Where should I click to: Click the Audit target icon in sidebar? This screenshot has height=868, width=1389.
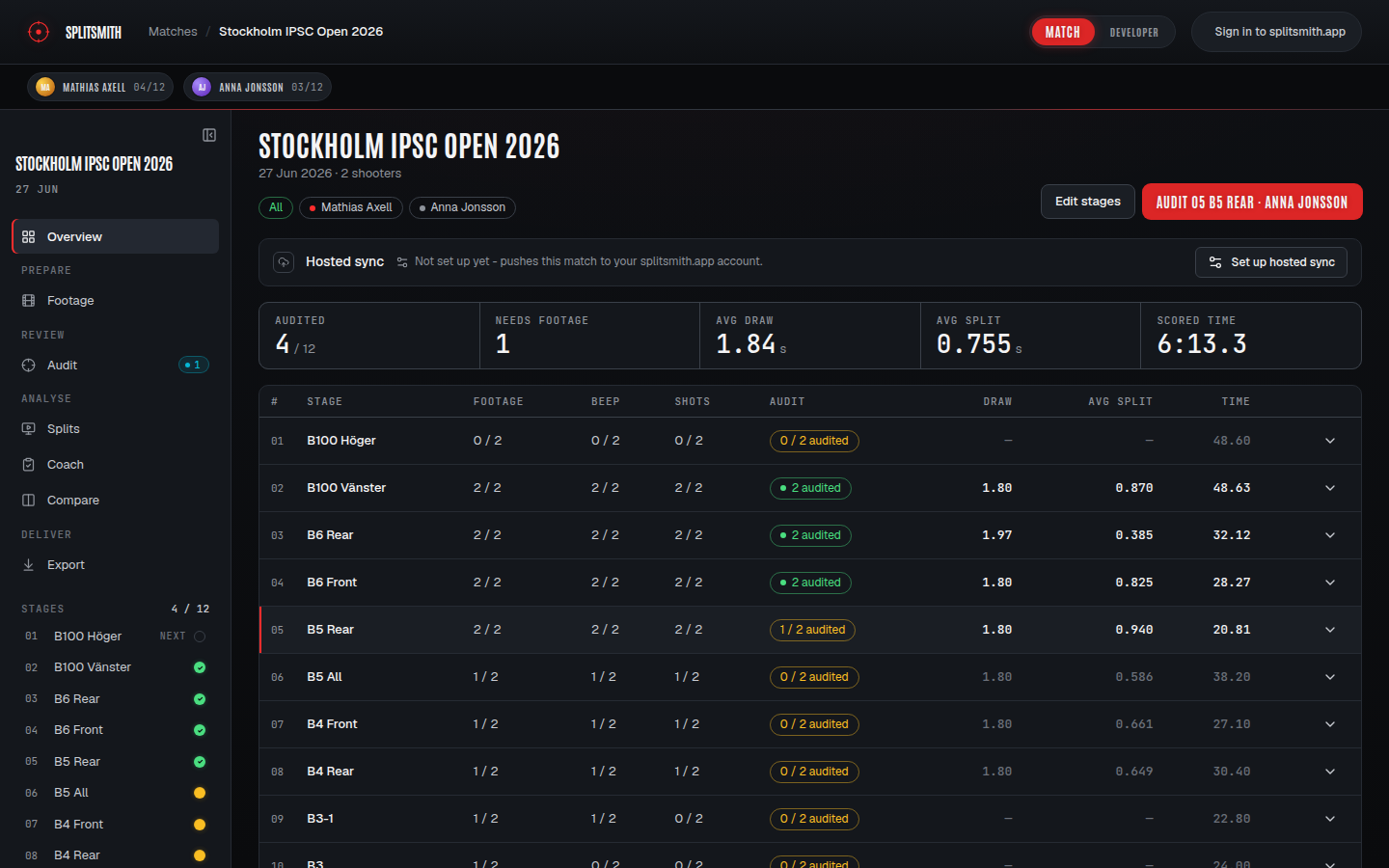click(29, 366)
